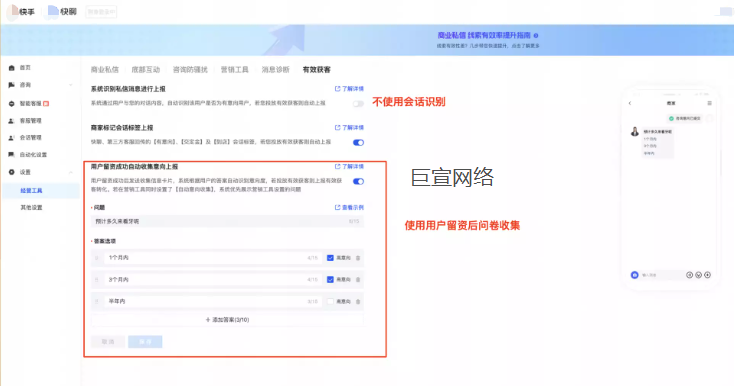Open the 首页 home icon in sidebar
The width and height of the screenshot is (739, 392).
12,68
